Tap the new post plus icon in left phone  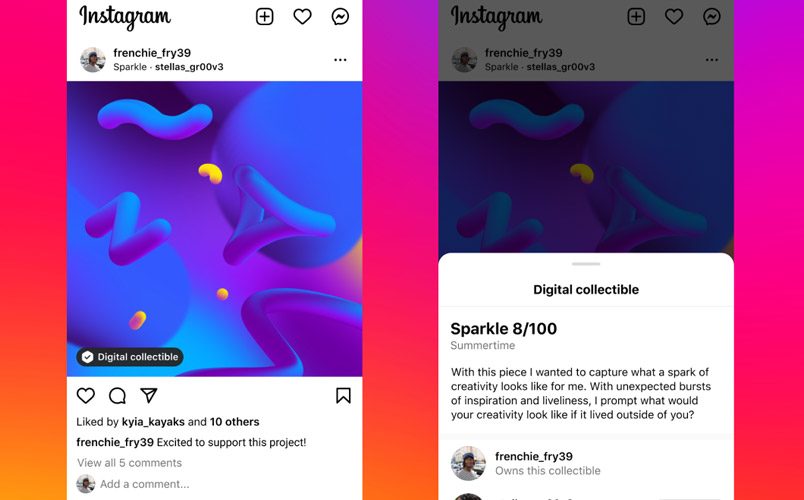coord(265,17)
